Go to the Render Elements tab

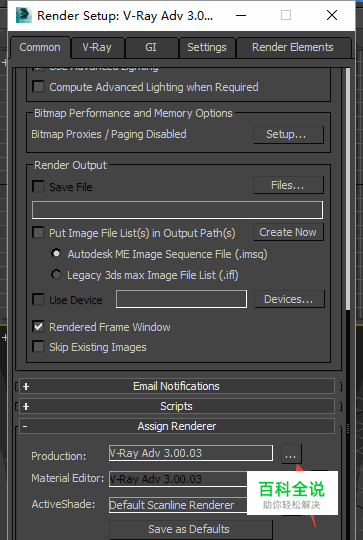pyautogui.click(x=293, y=48)
